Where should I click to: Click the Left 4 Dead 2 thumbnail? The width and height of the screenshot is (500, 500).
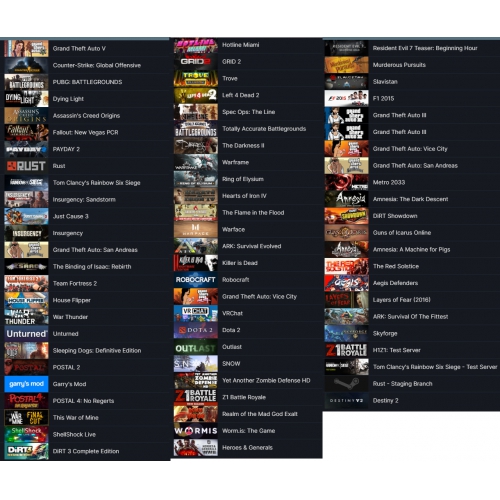(x=196, y=95)
